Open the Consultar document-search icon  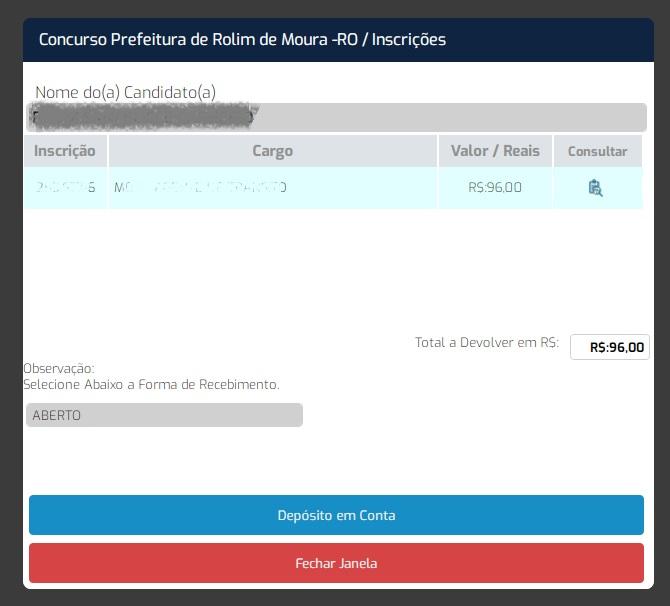point(595,188)
